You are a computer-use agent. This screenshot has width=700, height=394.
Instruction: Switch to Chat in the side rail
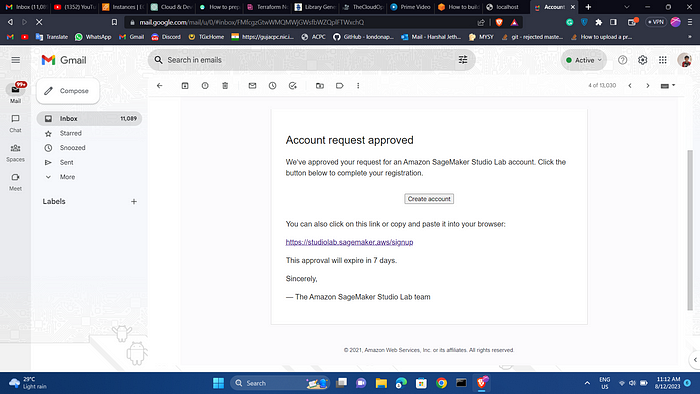pos(16,123)
